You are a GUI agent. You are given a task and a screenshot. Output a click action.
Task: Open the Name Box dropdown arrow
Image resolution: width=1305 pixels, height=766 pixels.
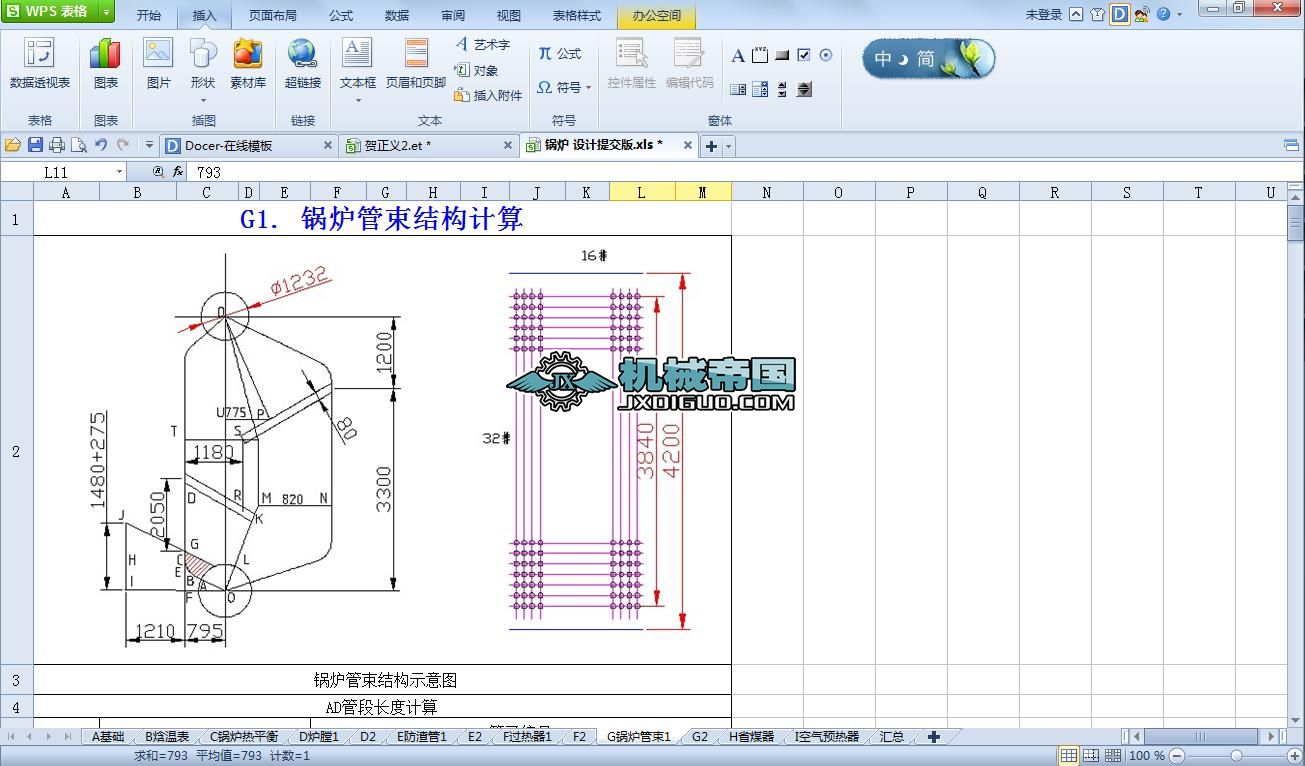click(118, 171)
